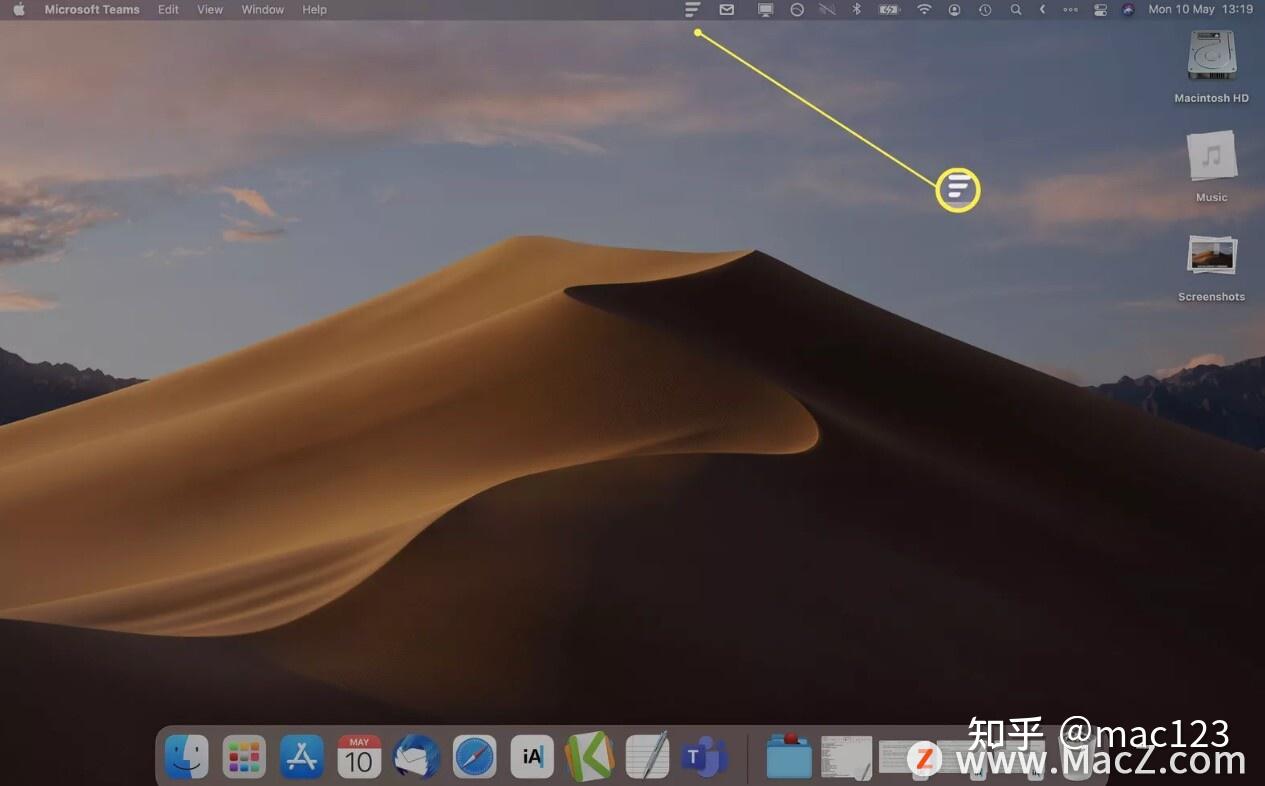Open Launchpad from the Dock
Screen dimensions: 1265x786
click(x=243, y=757)
